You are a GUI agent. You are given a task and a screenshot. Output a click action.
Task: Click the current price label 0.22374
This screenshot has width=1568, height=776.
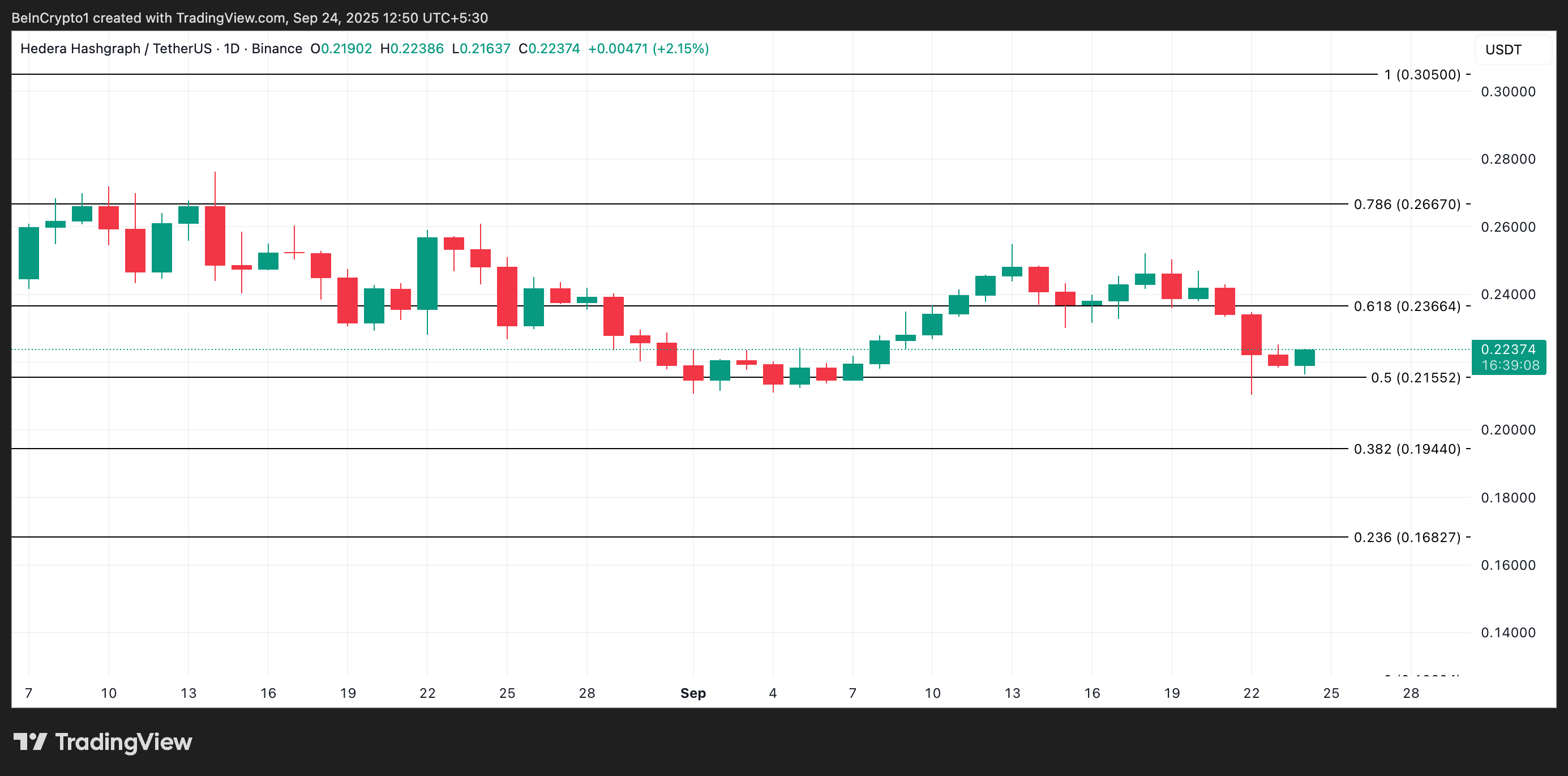click(1510, 348)
